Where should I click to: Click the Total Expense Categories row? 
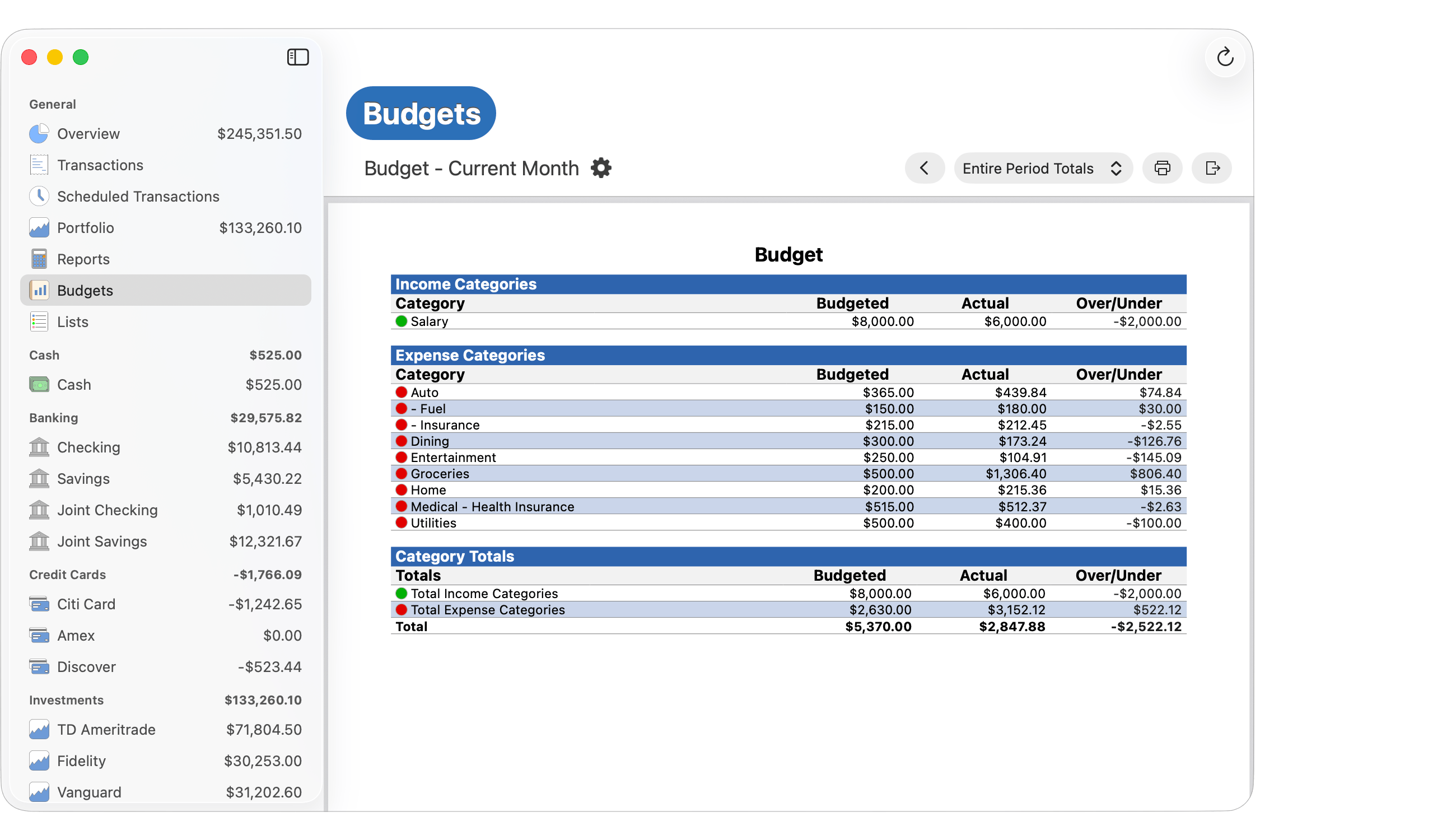tap(487, 609)
